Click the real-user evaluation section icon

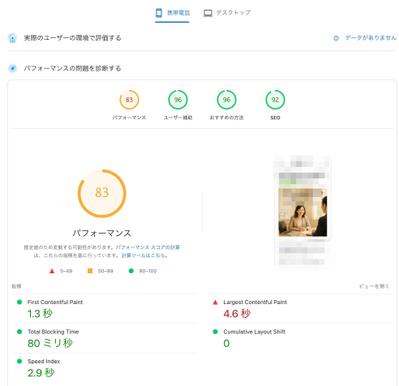[x=12, y=38]
